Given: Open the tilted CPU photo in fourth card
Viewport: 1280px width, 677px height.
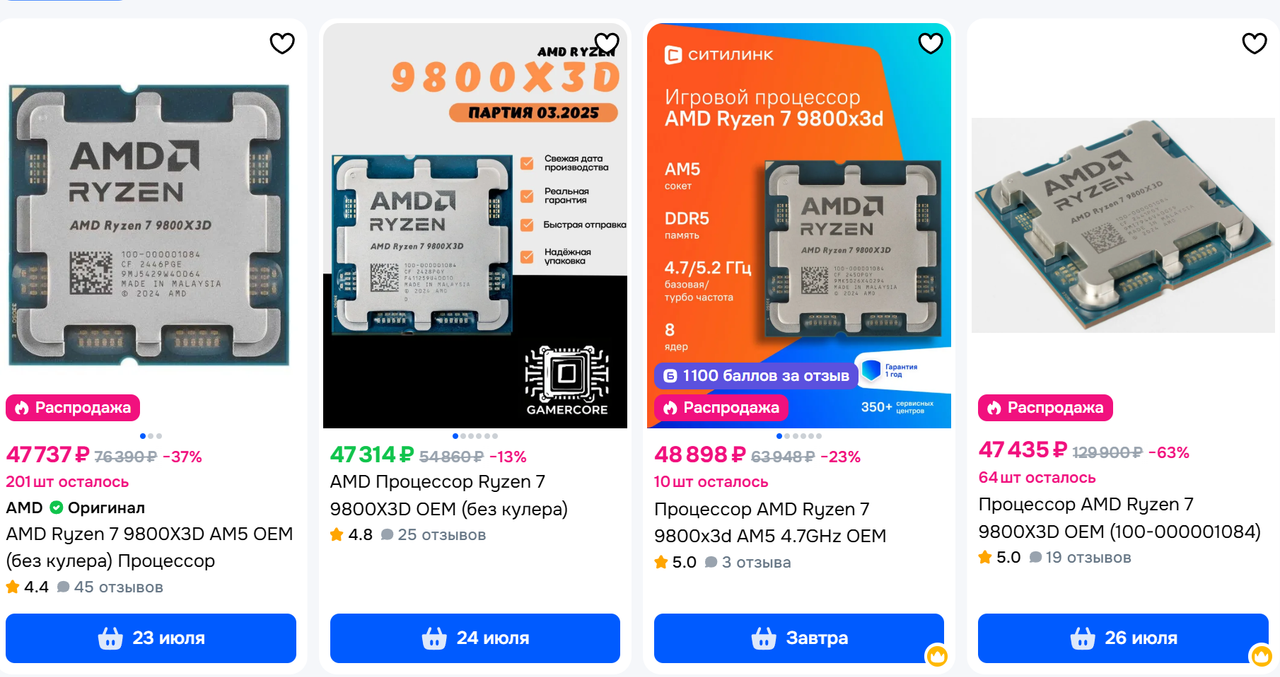Looking at the screenshot, I should point(1123,226).
